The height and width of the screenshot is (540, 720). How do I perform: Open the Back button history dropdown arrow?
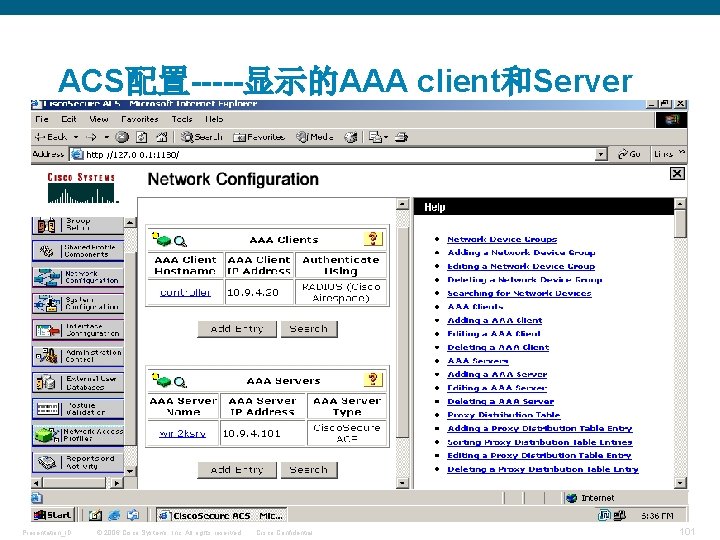point(76,137)
